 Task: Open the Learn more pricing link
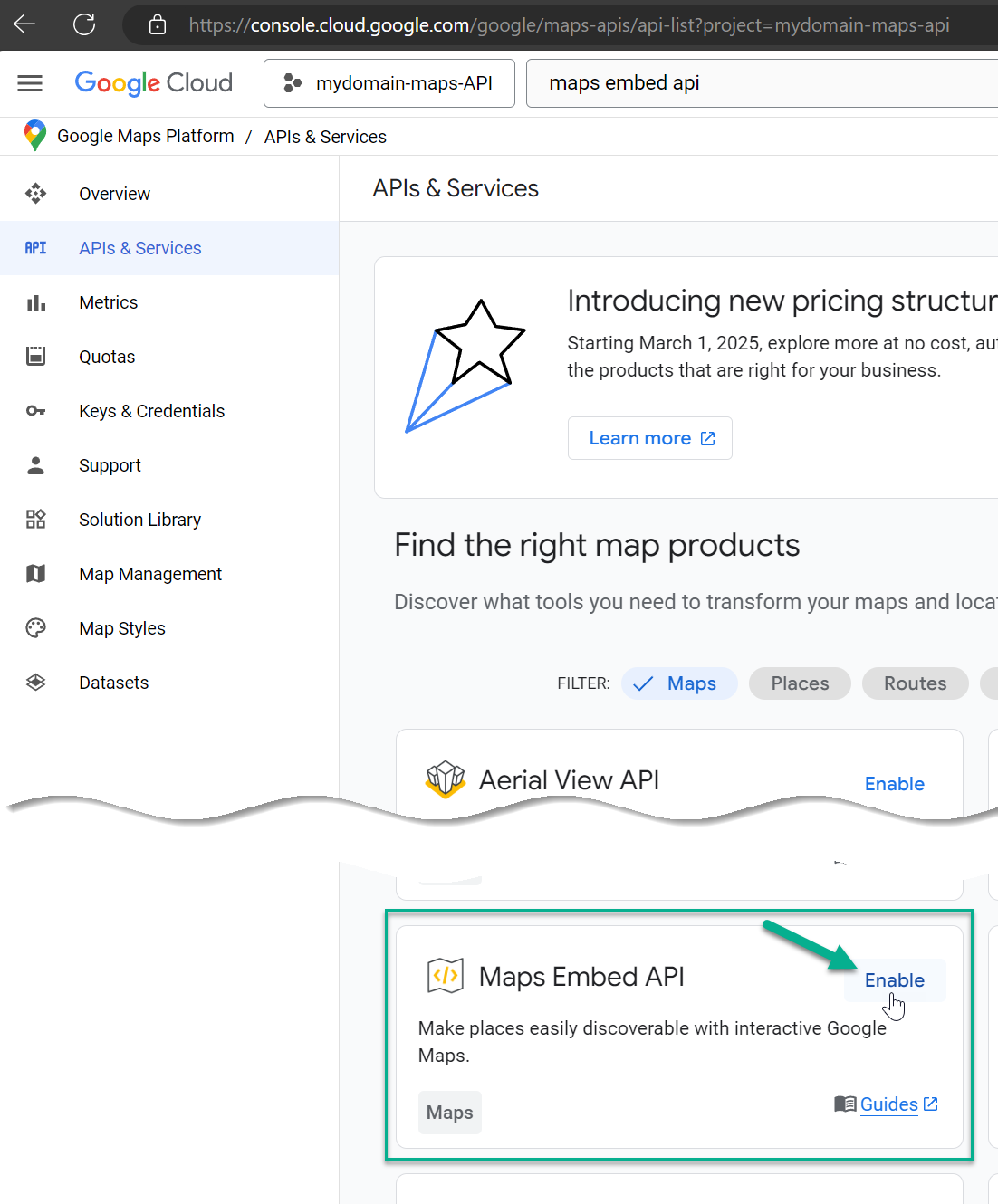pos(649,438)
